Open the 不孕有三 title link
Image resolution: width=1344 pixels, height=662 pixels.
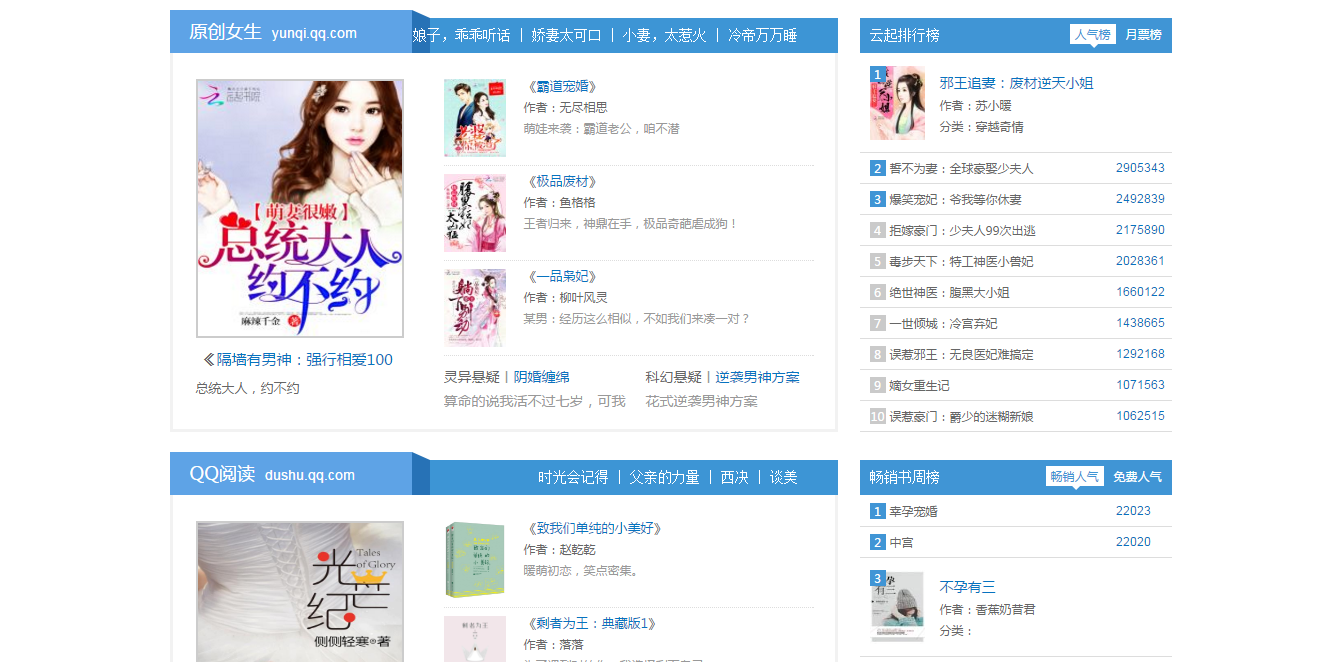(967, 588)
